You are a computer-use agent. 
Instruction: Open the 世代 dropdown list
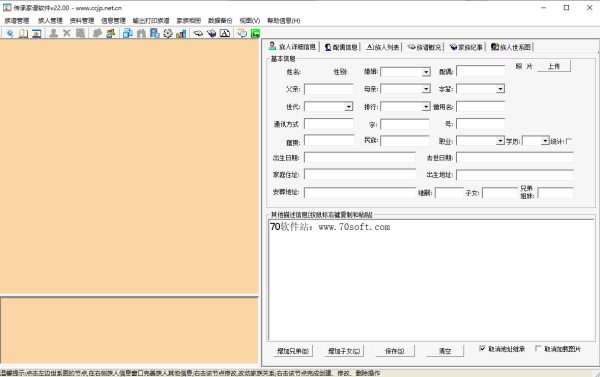[348, 106]
